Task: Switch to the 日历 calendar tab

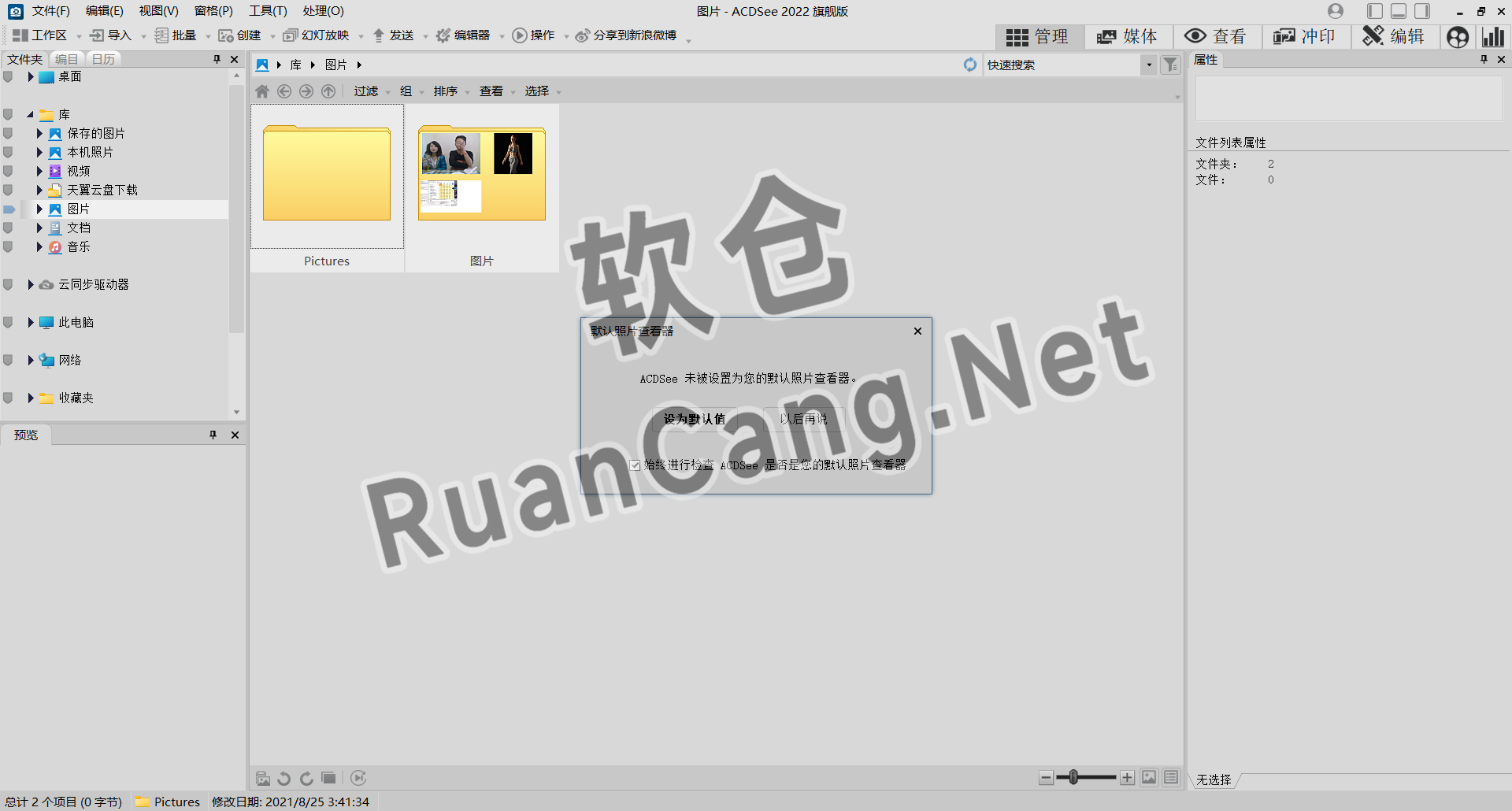Action: [103, 59]
